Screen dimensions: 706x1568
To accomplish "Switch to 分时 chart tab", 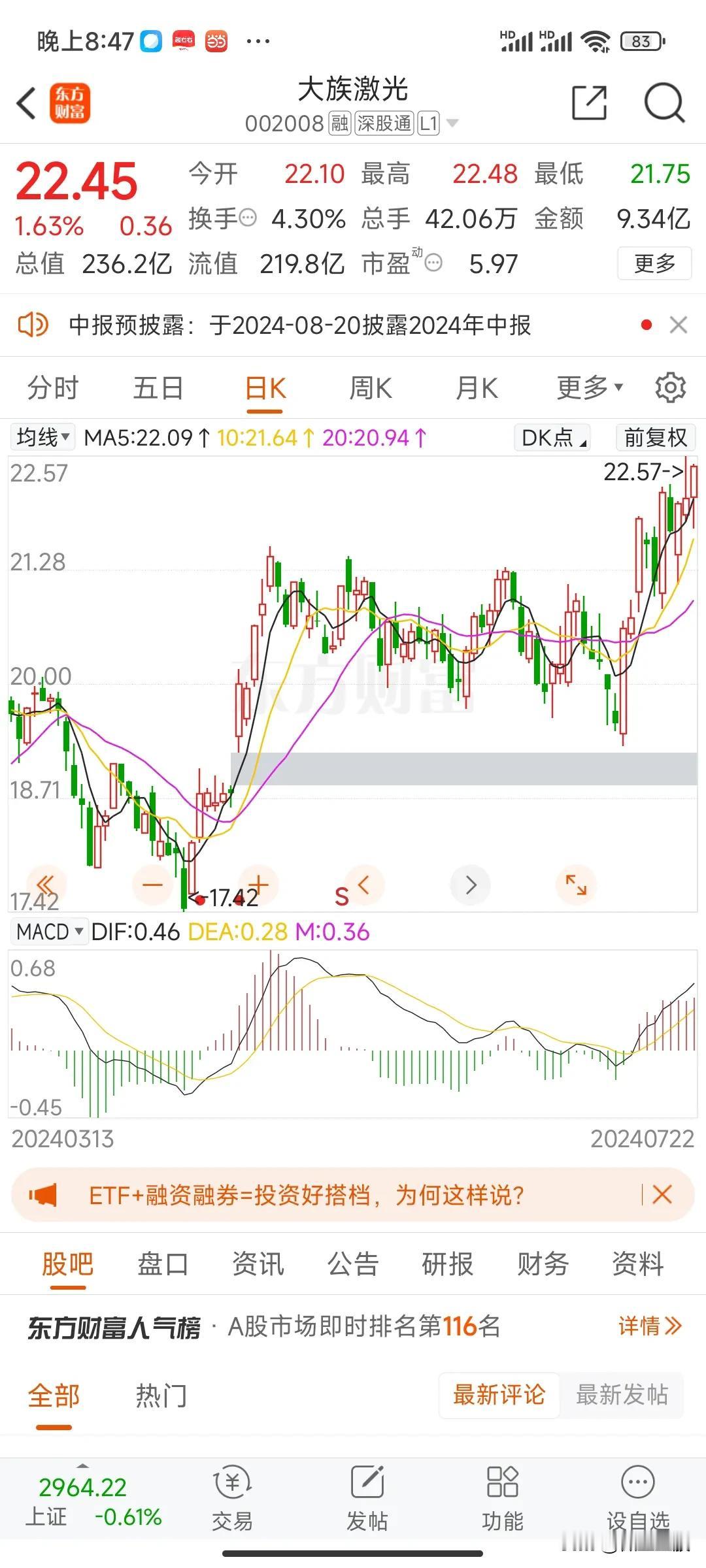I will (53, 388).
